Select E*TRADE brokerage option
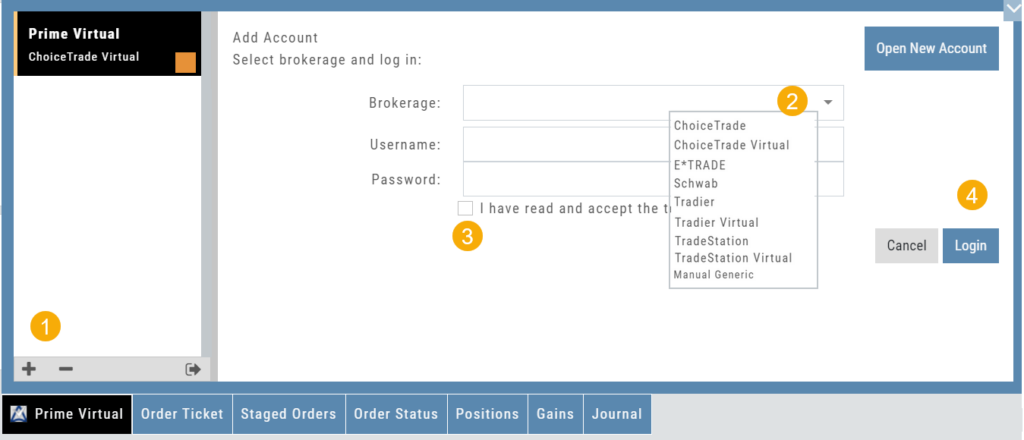 (x=699, y=165)
